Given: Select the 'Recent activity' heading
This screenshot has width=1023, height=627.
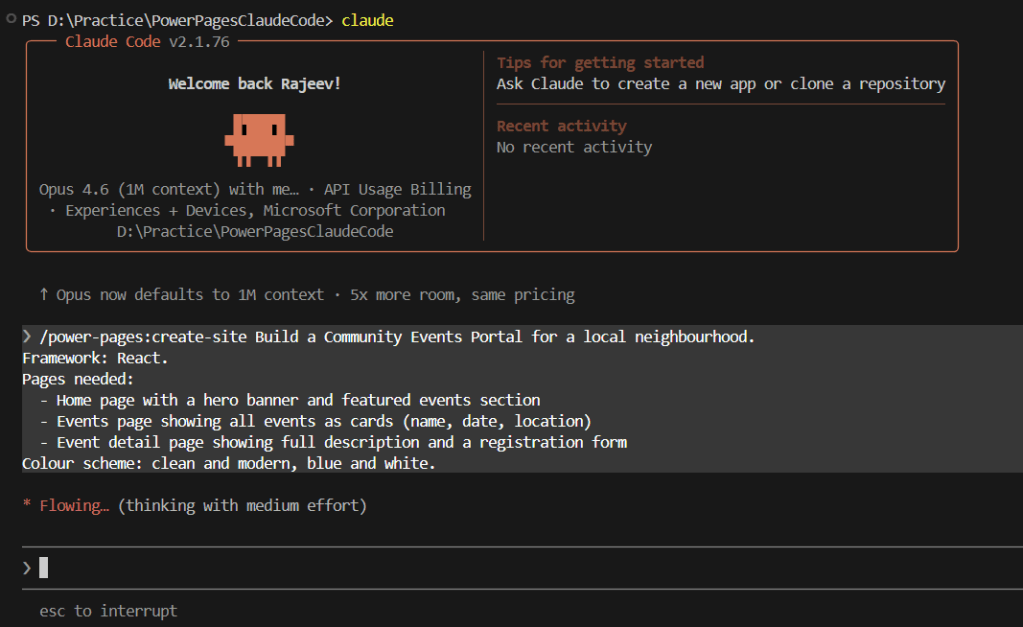Looking at the screenshot, I should point(561,126).
